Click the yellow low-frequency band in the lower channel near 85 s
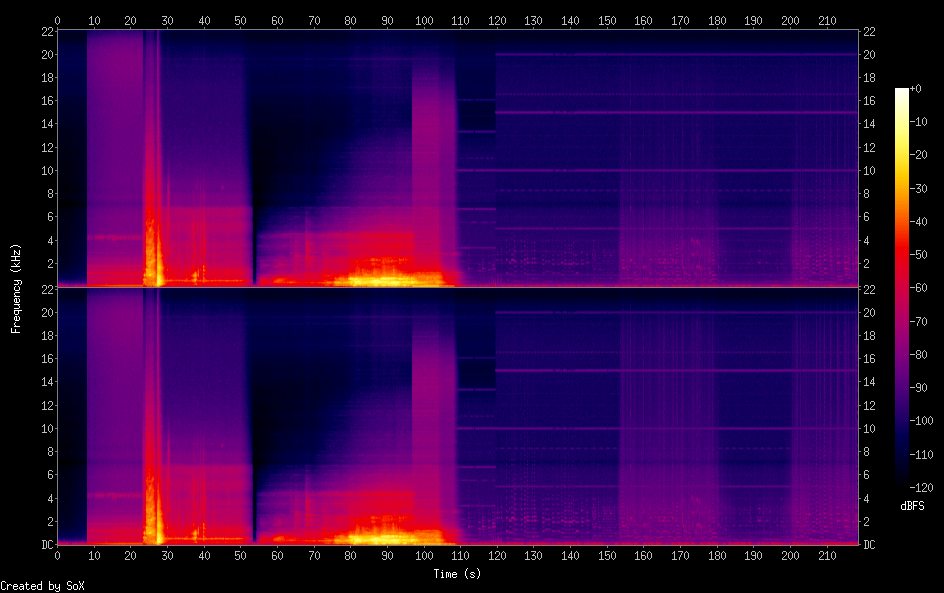Image resolution: width=944 pixels, height=593 pixels. tap(368, 537)
